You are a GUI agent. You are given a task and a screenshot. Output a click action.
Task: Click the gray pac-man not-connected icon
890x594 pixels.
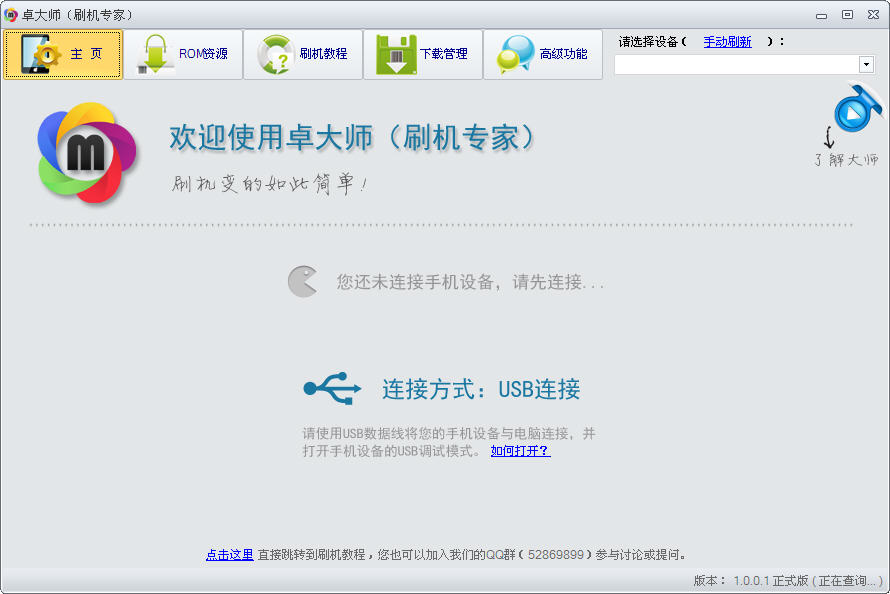pos(303,281)
